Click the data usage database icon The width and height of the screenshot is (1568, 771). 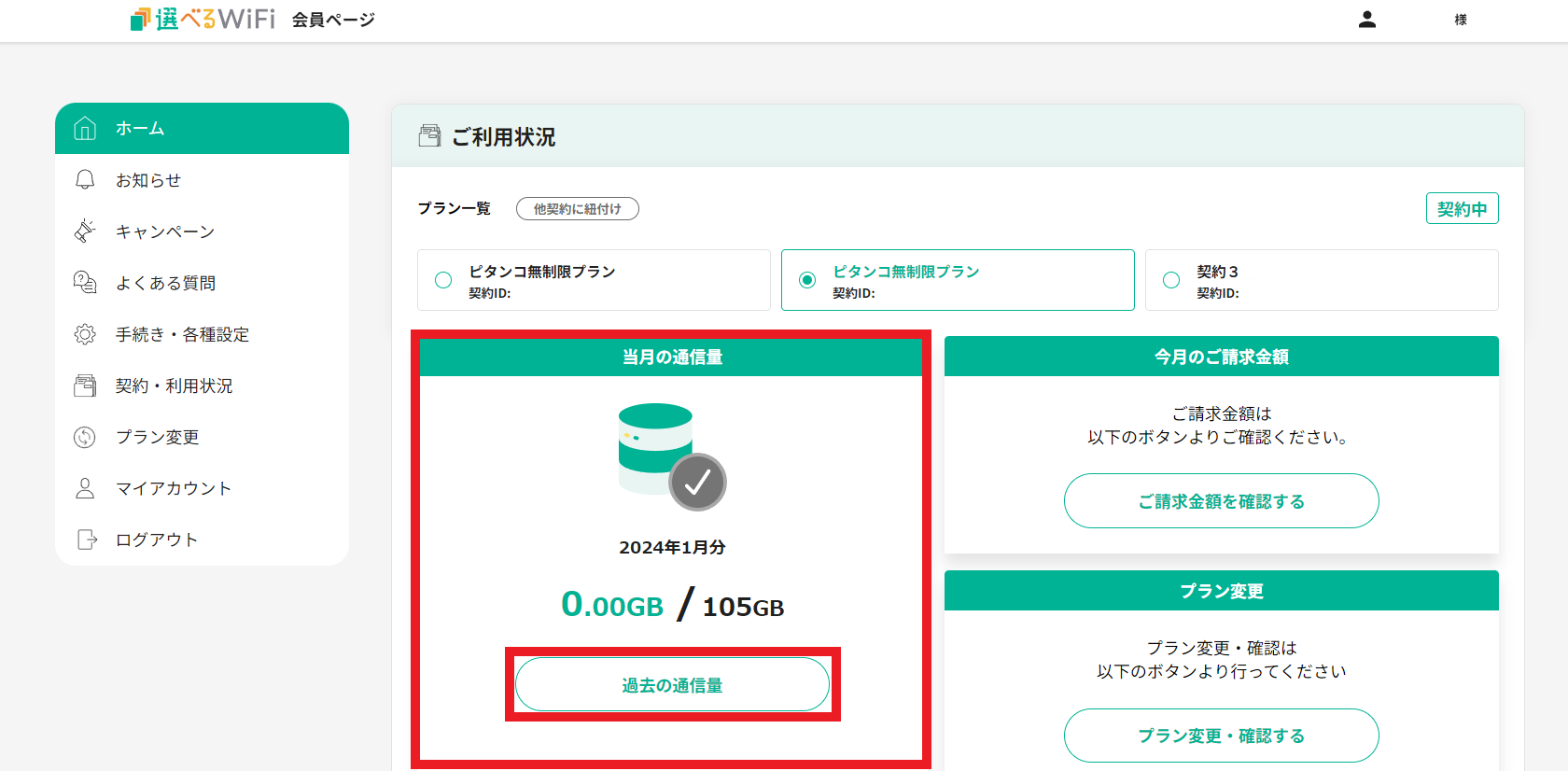tap(672, 456)
